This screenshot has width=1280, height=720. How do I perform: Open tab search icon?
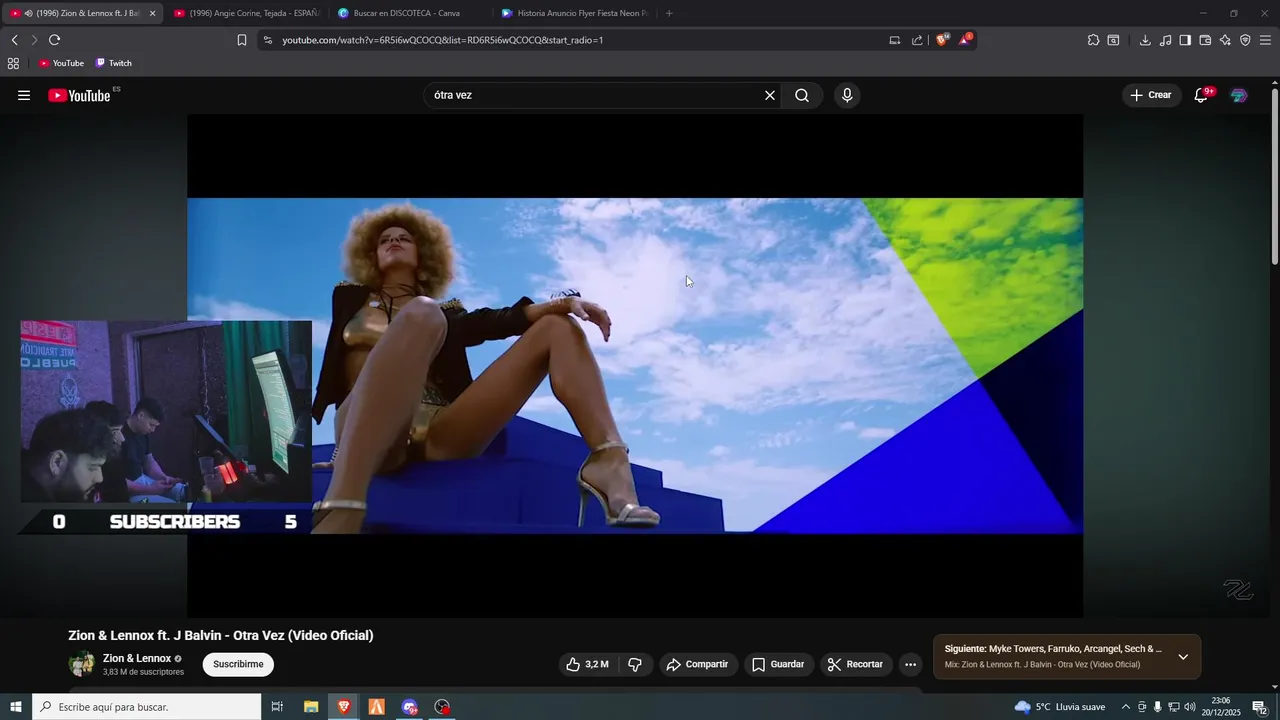pos(1113,40)
